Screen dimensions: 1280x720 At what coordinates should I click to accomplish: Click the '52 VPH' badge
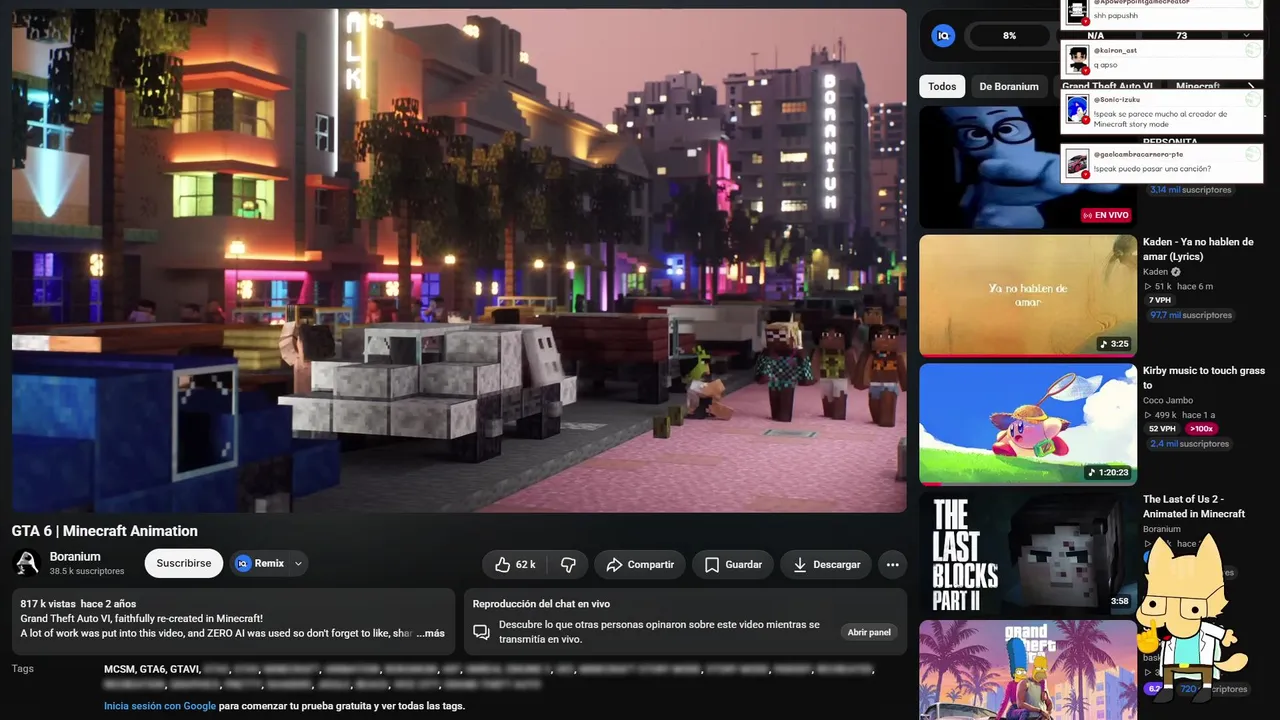[x=1163, y=429]
